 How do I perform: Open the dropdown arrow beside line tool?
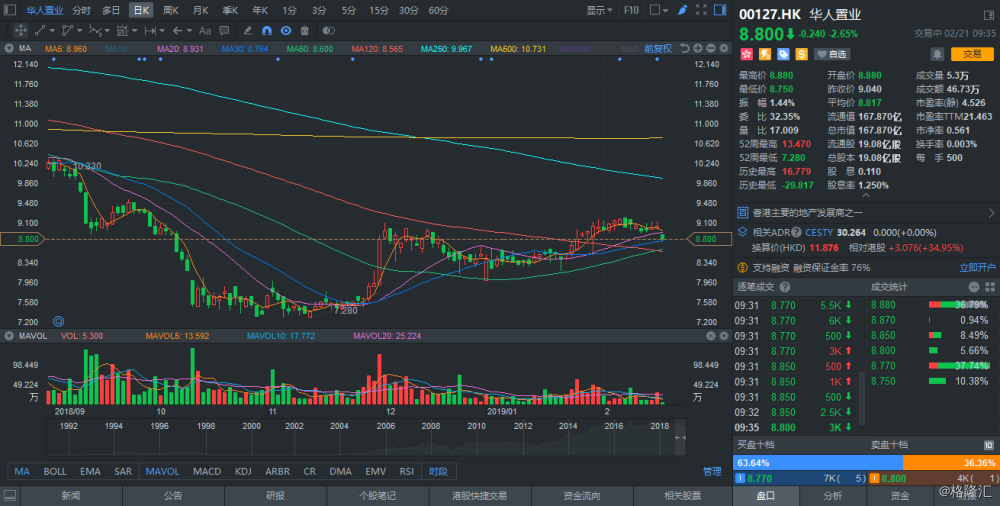(x=52, y=30)
